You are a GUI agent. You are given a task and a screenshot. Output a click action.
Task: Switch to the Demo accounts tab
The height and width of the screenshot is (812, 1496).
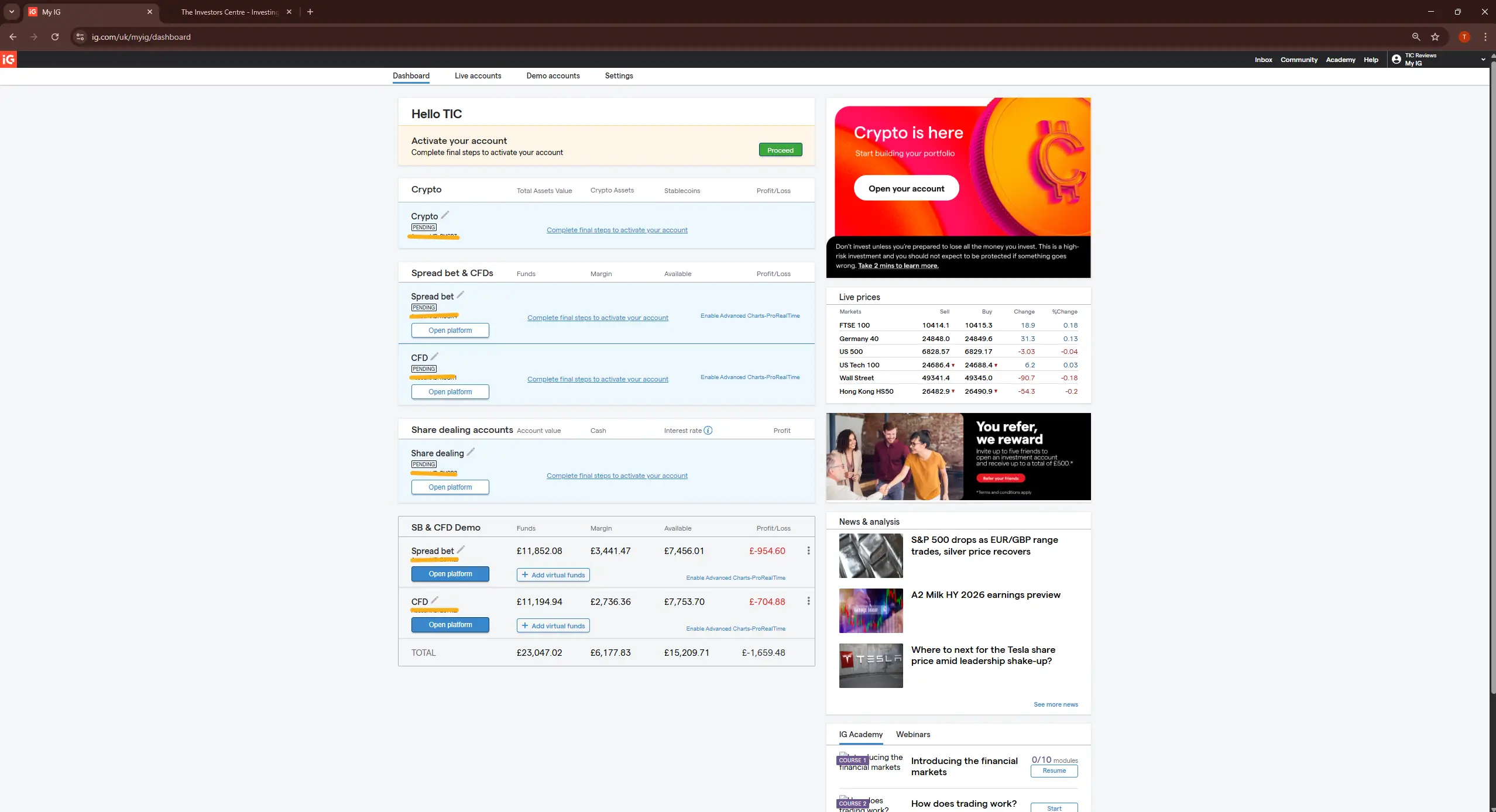point(553,75)
